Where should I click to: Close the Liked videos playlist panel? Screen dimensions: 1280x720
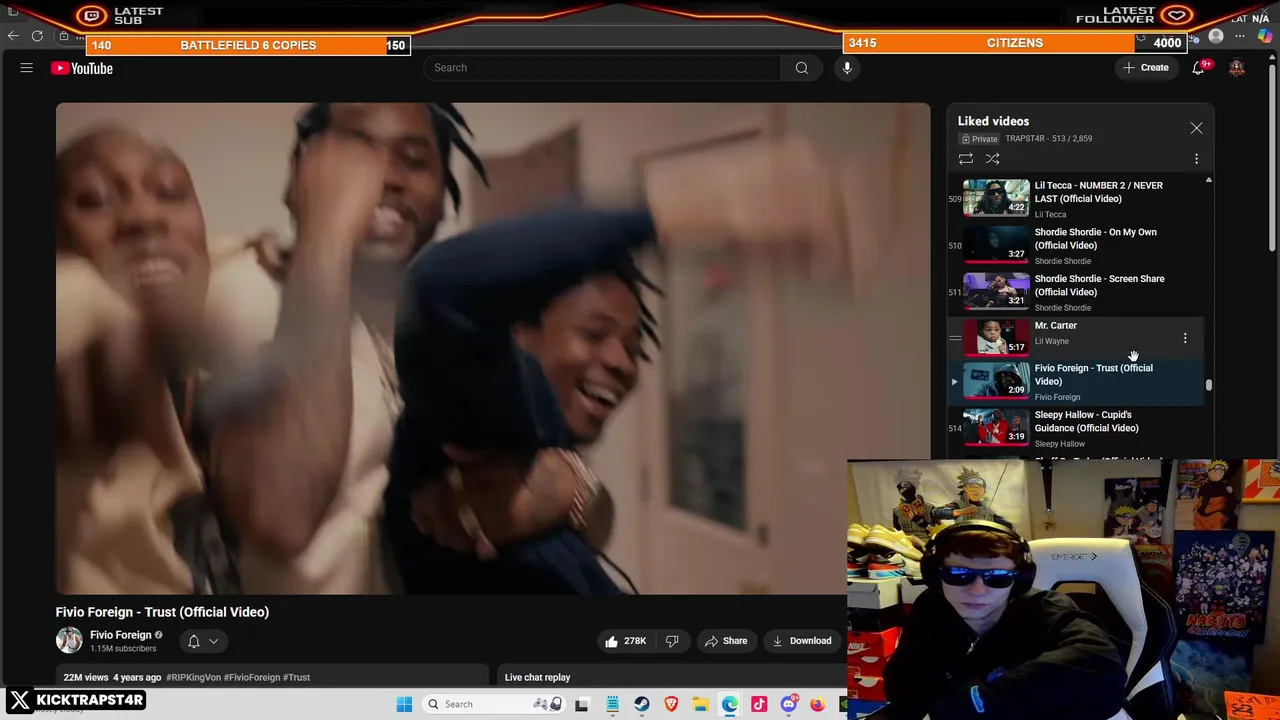pyautogui.click(x=1196, y=128)
